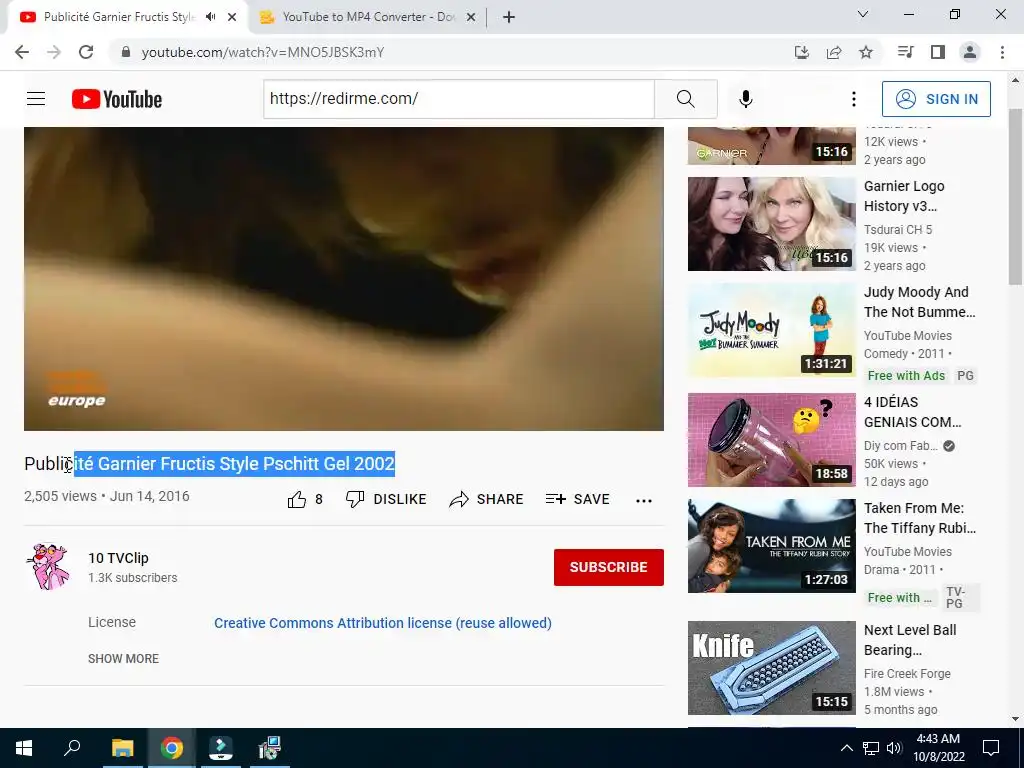This screenshot has height=768, width=1024.
Task: Click the install/download page icon in address bar
Action: (x=801, y=52)
